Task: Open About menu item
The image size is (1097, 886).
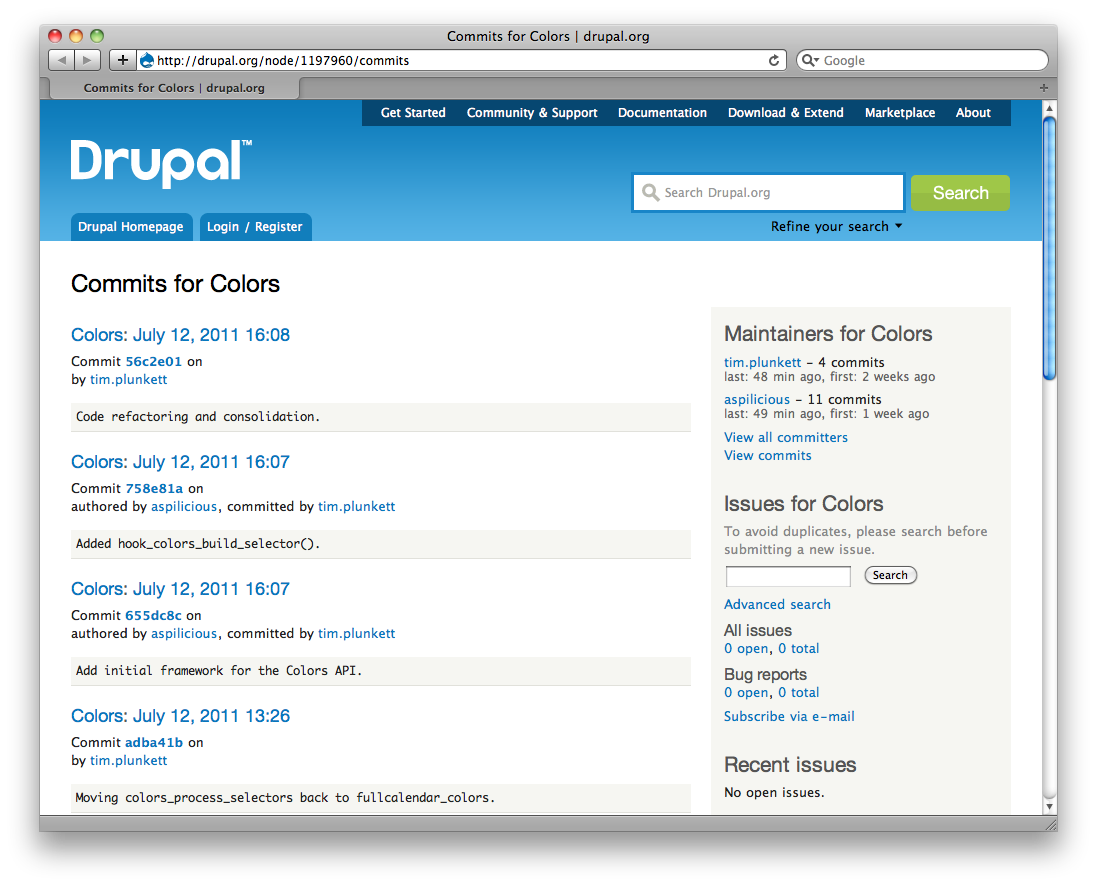Action: [973, 113]
